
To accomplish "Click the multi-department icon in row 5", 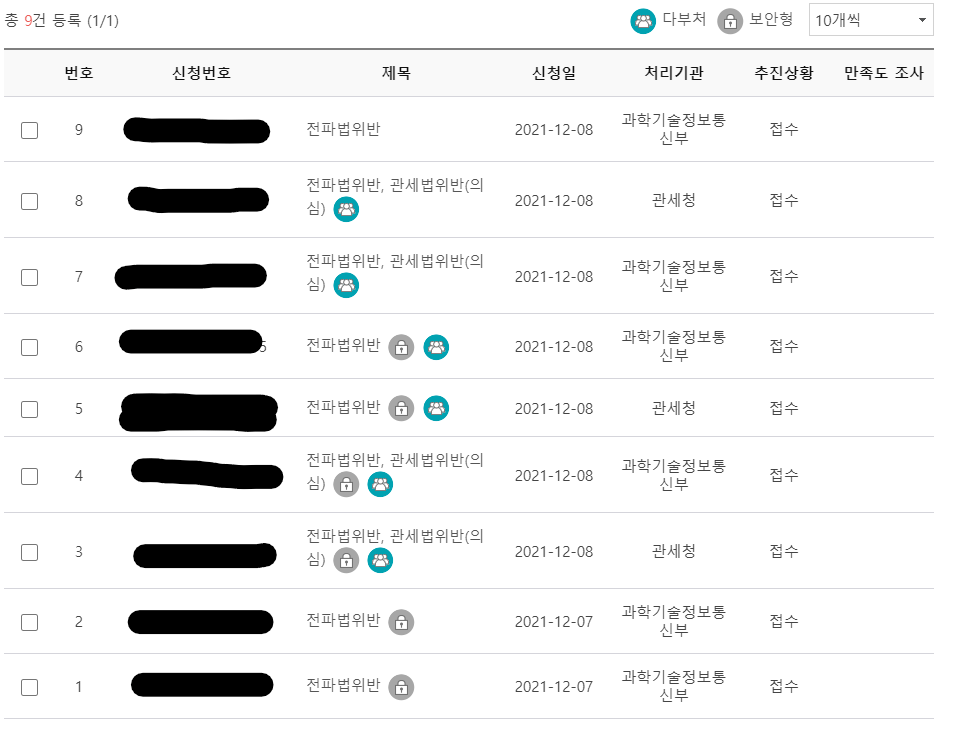I will pyautogui.click(x=436, y=408).
